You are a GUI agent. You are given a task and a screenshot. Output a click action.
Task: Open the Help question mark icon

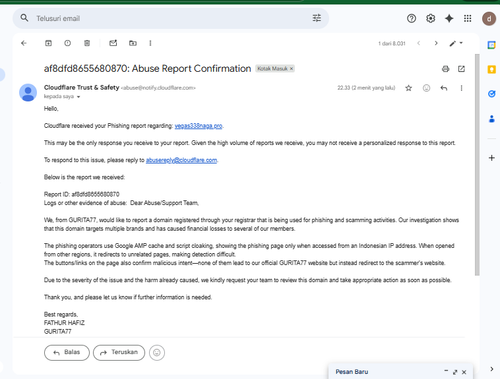tap(411, 18)
